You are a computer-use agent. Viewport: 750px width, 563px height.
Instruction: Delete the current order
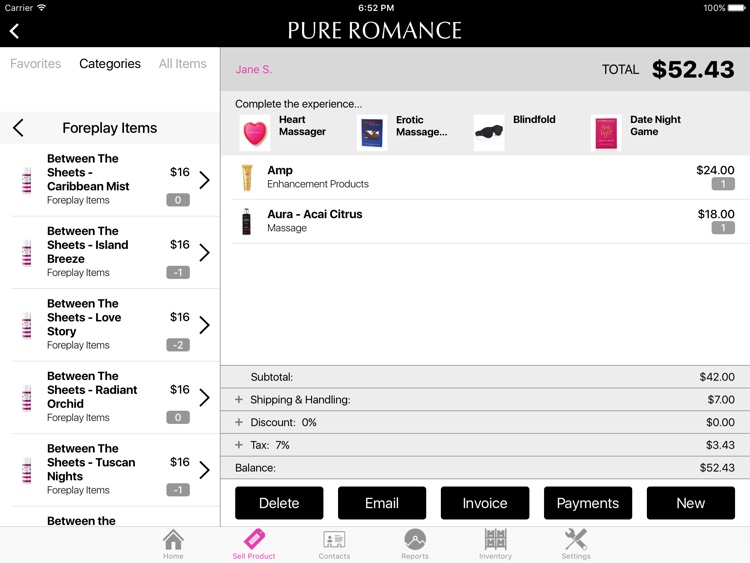click(279, 503)
